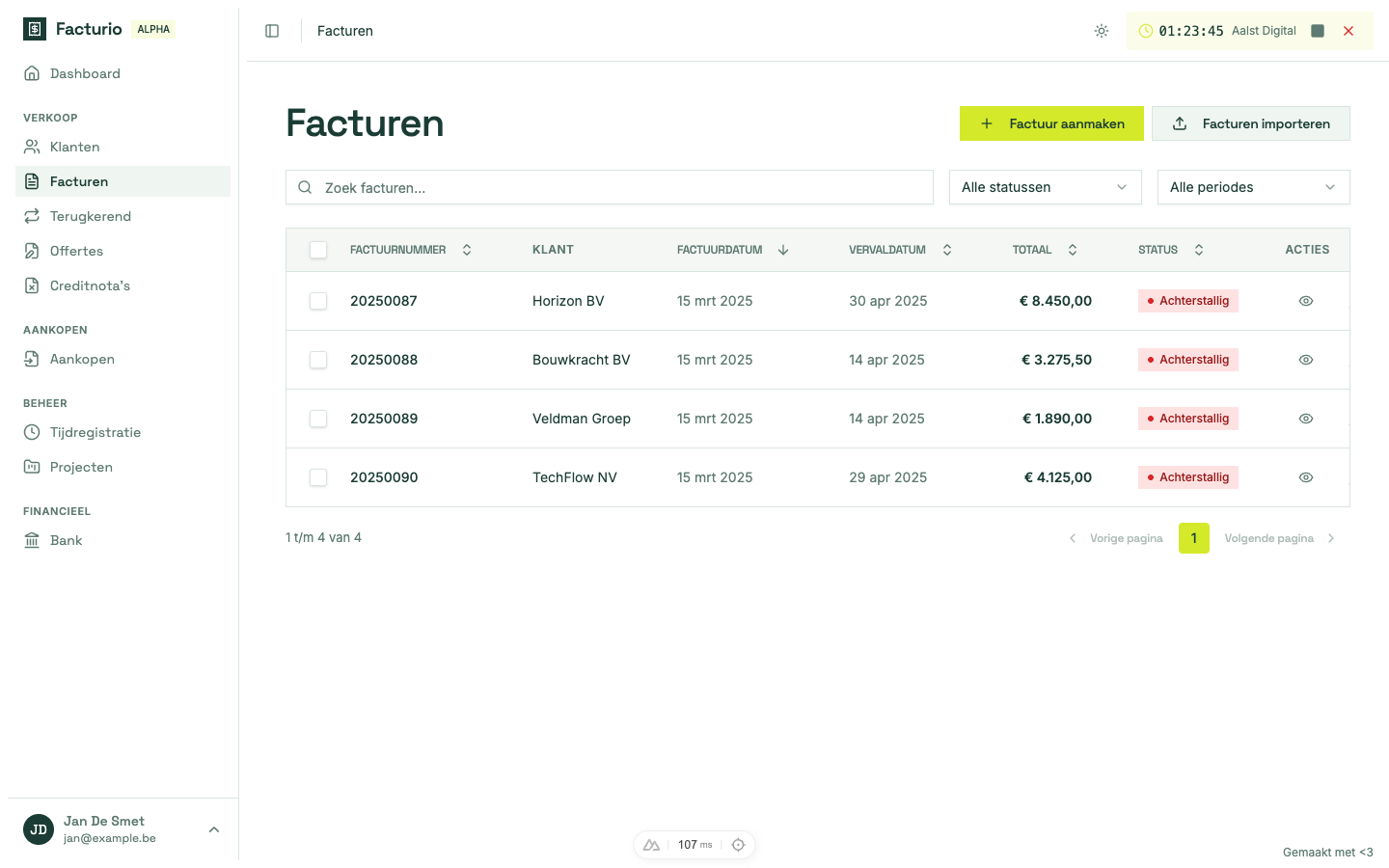The height and width of the screenshot is (868, 1389).
Task: Open Bank in the sidebar
Action: click(x=123, y=540)
